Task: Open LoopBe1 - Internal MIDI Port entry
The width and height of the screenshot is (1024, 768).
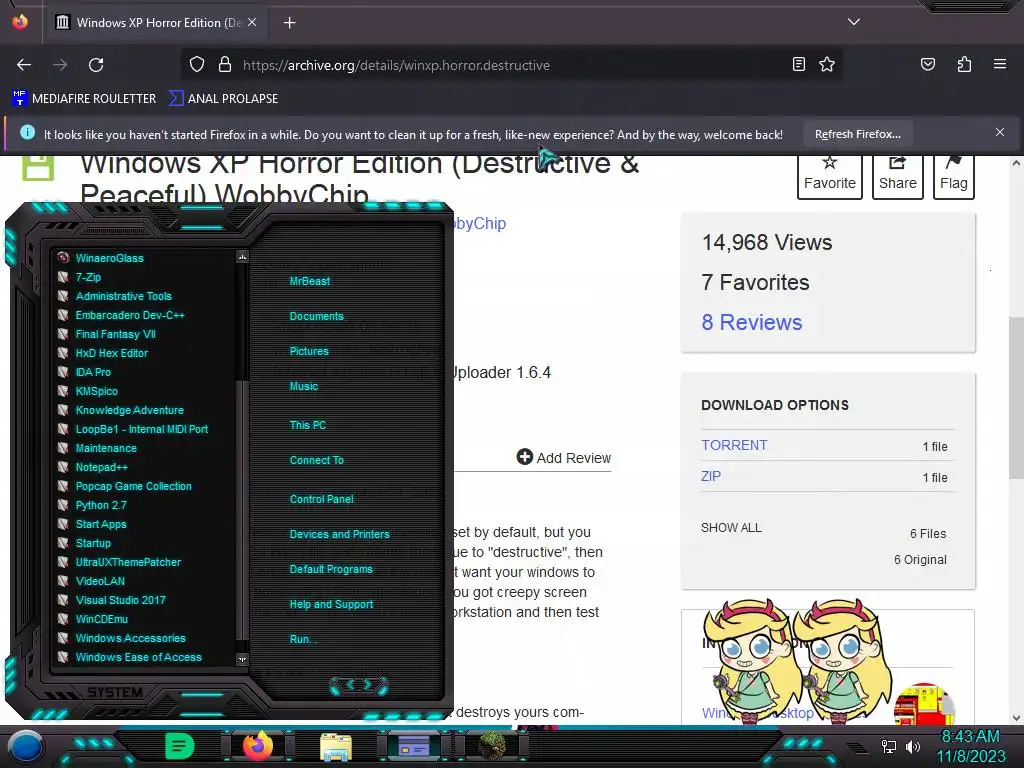Action: (x=141, y=429)
